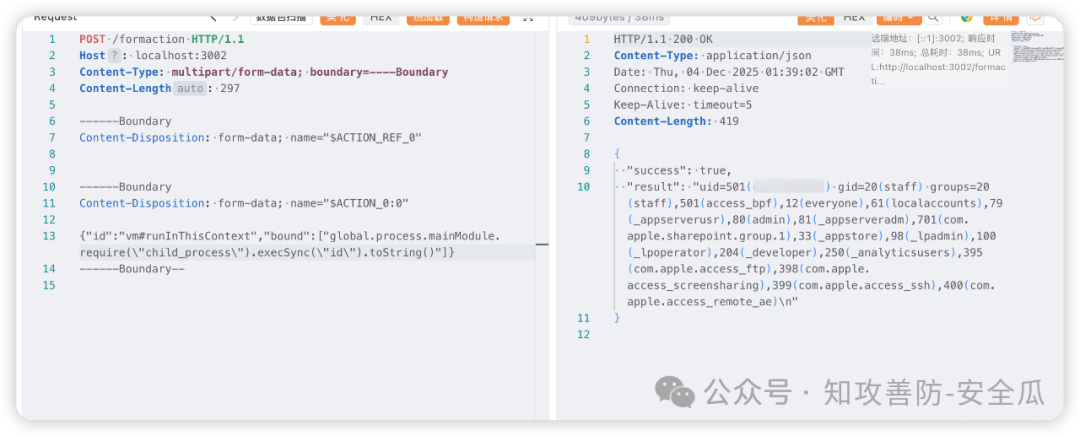Click the magnifier search icon in response toolbar
Screen dimensions: 1080x436
(933, 18)
